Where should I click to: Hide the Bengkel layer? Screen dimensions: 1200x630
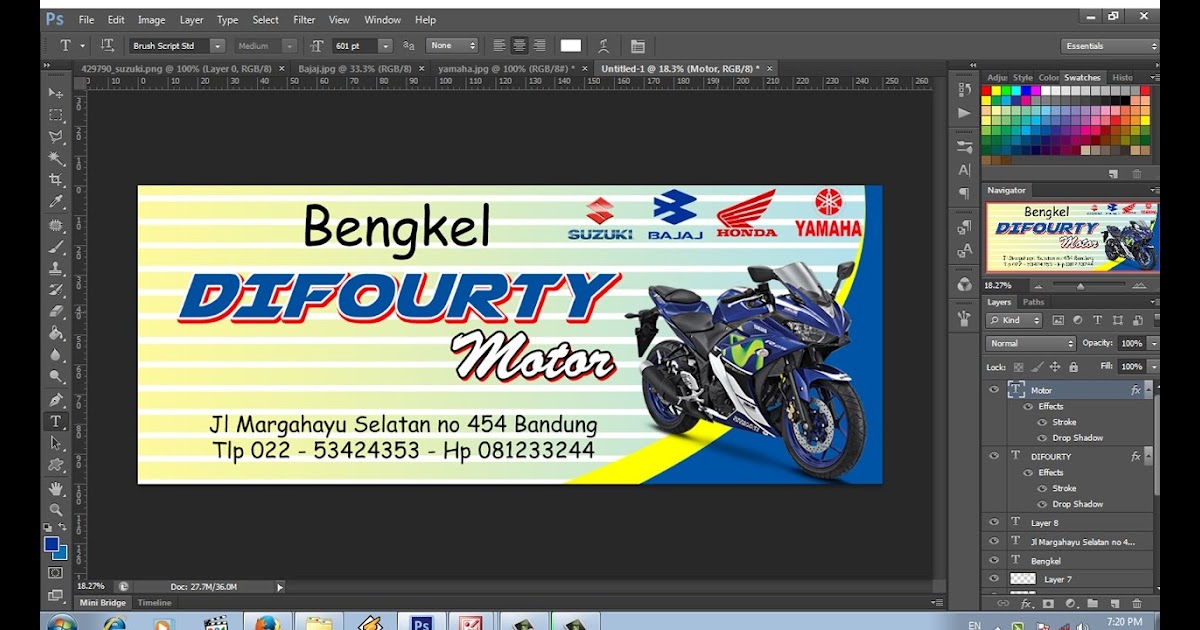(994, 560)
